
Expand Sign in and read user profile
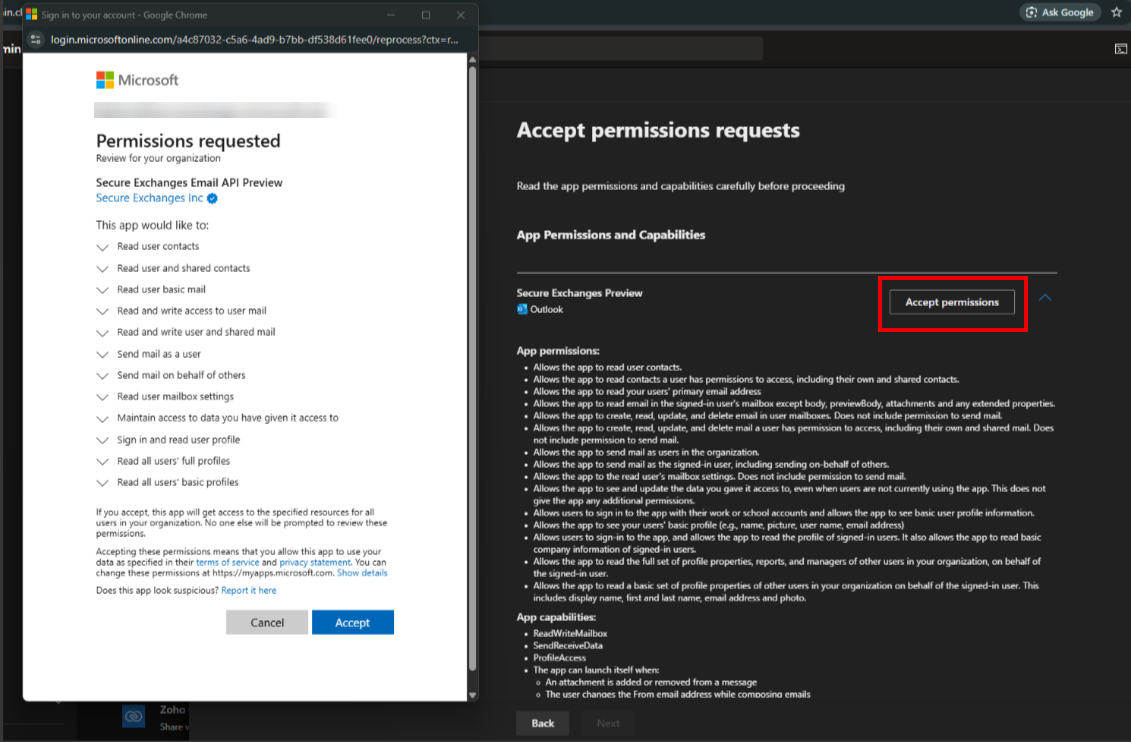tap(102, 440)
